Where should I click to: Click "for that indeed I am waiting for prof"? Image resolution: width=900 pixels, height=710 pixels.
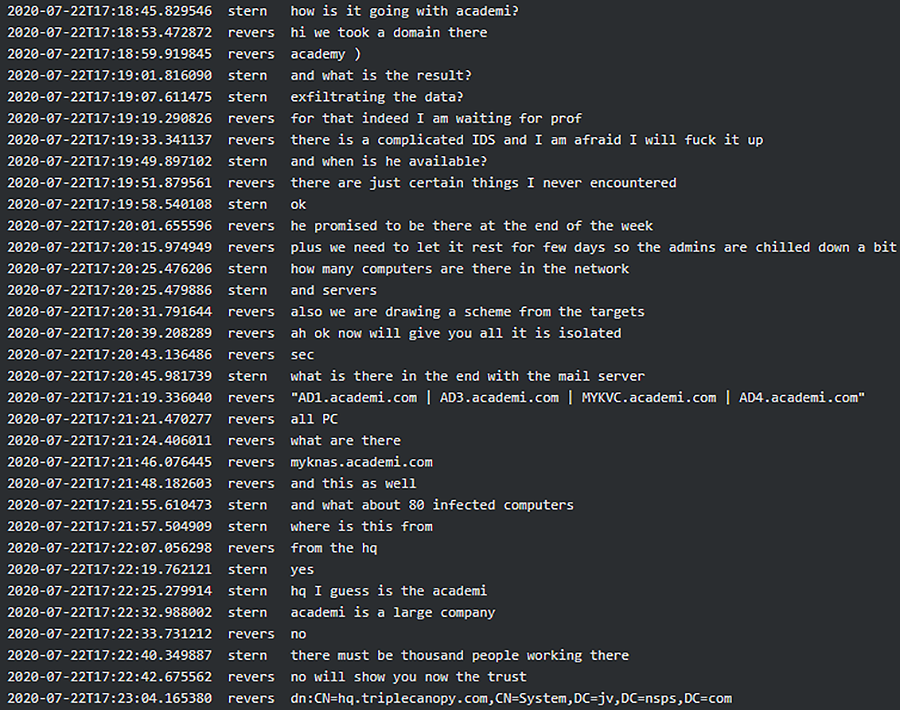click(436, 118)
